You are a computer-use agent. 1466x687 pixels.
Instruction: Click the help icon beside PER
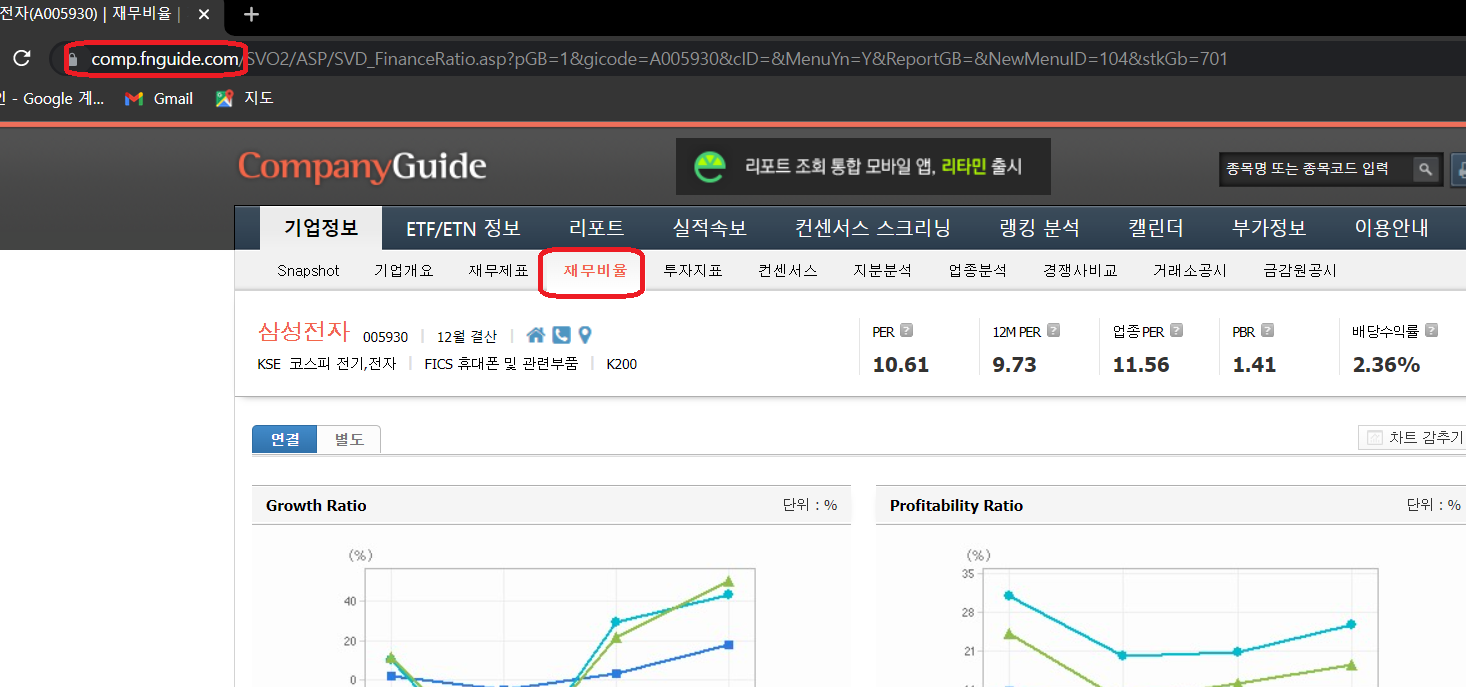(x=906, y=331)
